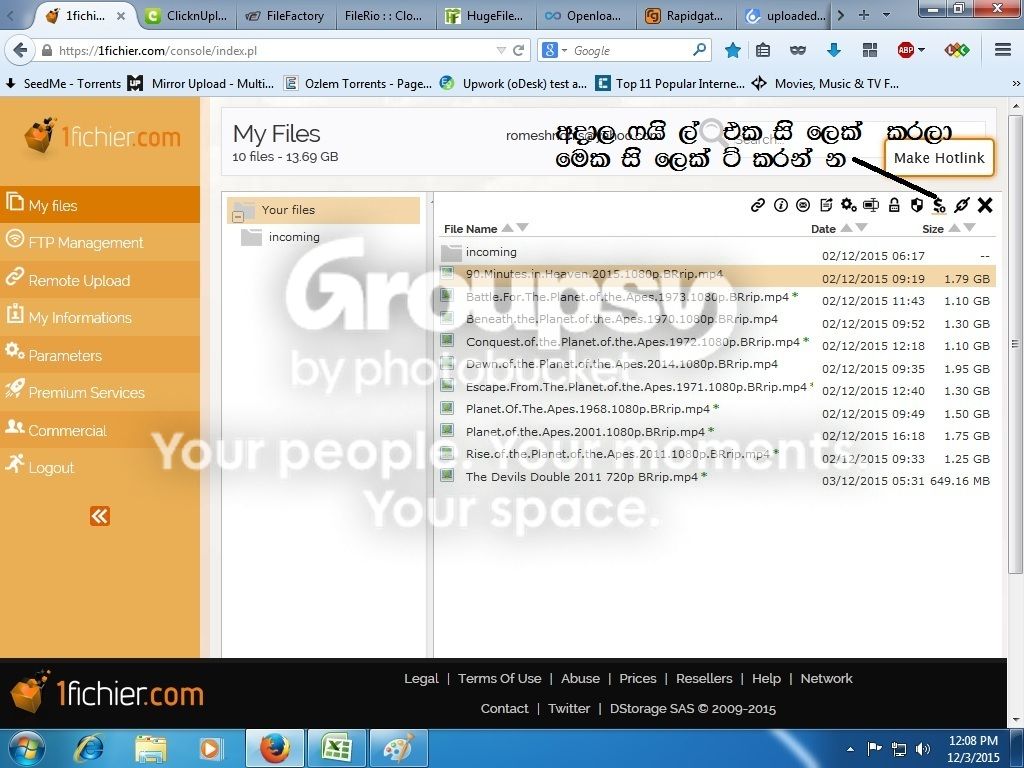
Task: Click the bookmarks list icon in Firefox toolbar
Action: (x=763, y=50)
